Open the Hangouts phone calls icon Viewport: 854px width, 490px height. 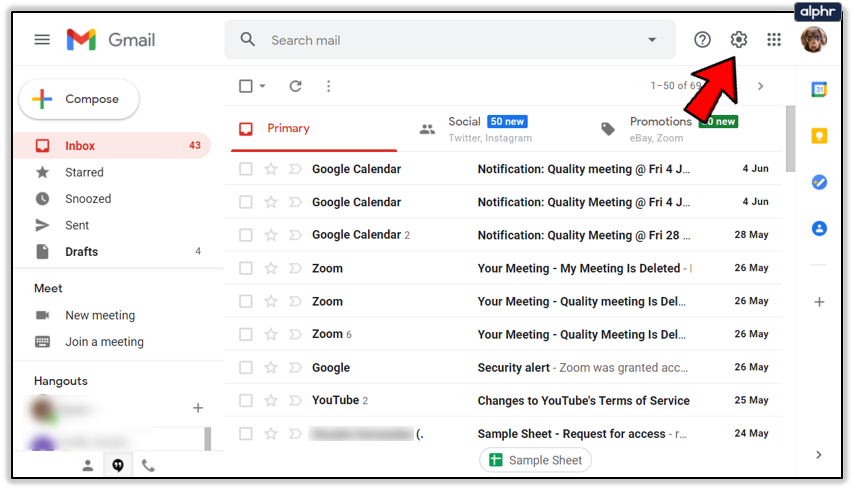148,466
